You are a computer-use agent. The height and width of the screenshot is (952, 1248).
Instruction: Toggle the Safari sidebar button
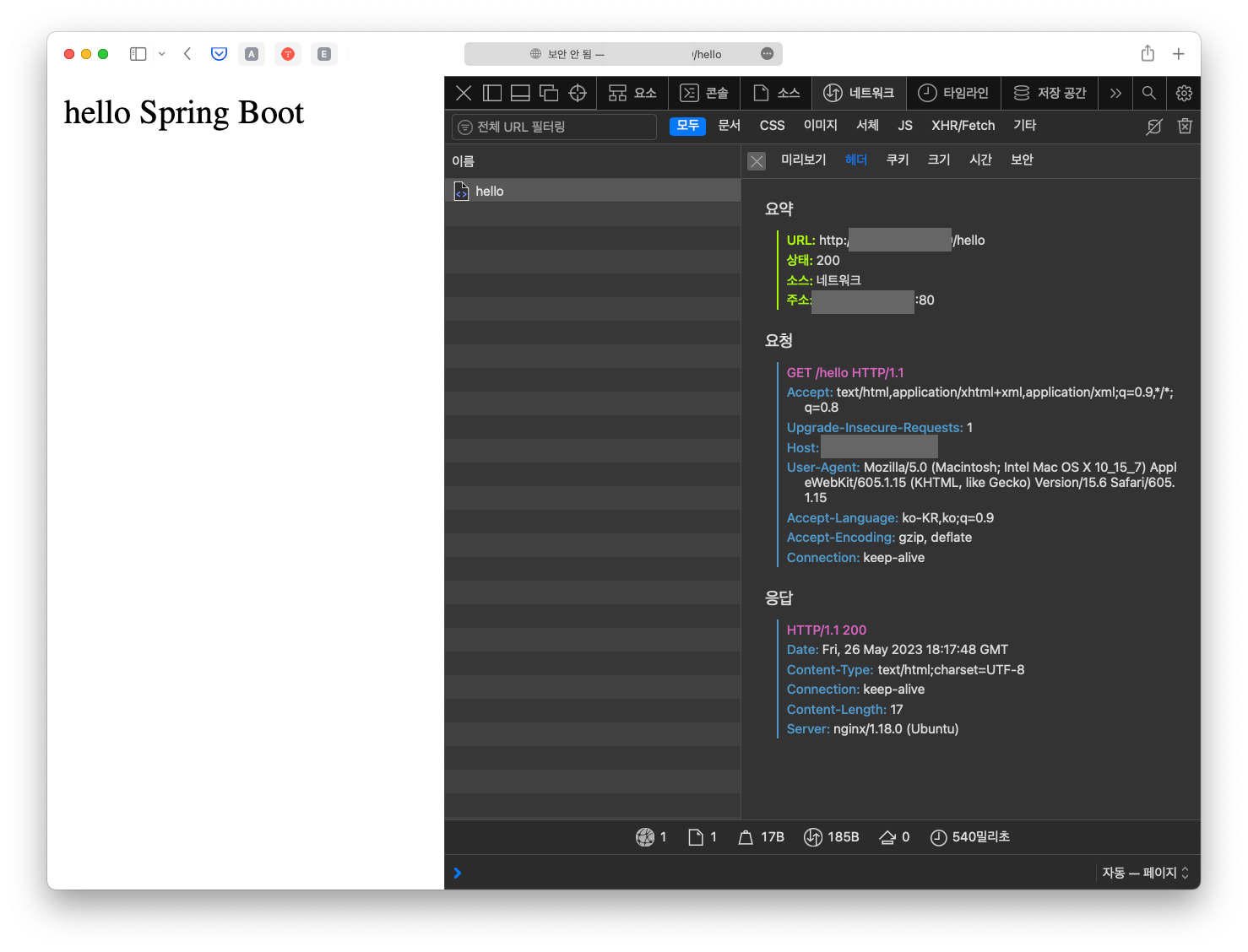click(x=138, y=54)
